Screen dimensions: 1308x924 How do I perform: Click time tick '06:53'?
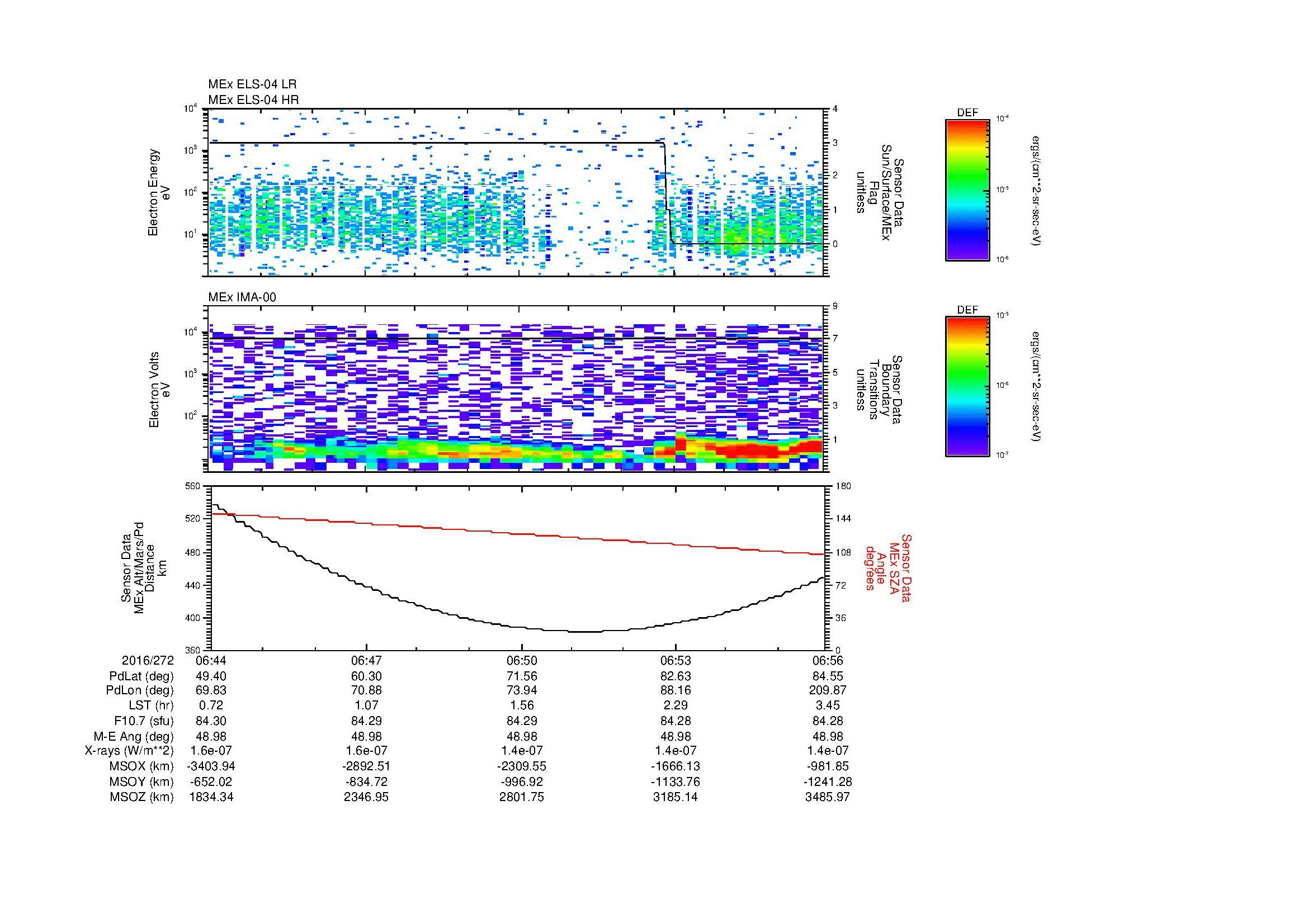pyautogui.click(x=675, y=660)
